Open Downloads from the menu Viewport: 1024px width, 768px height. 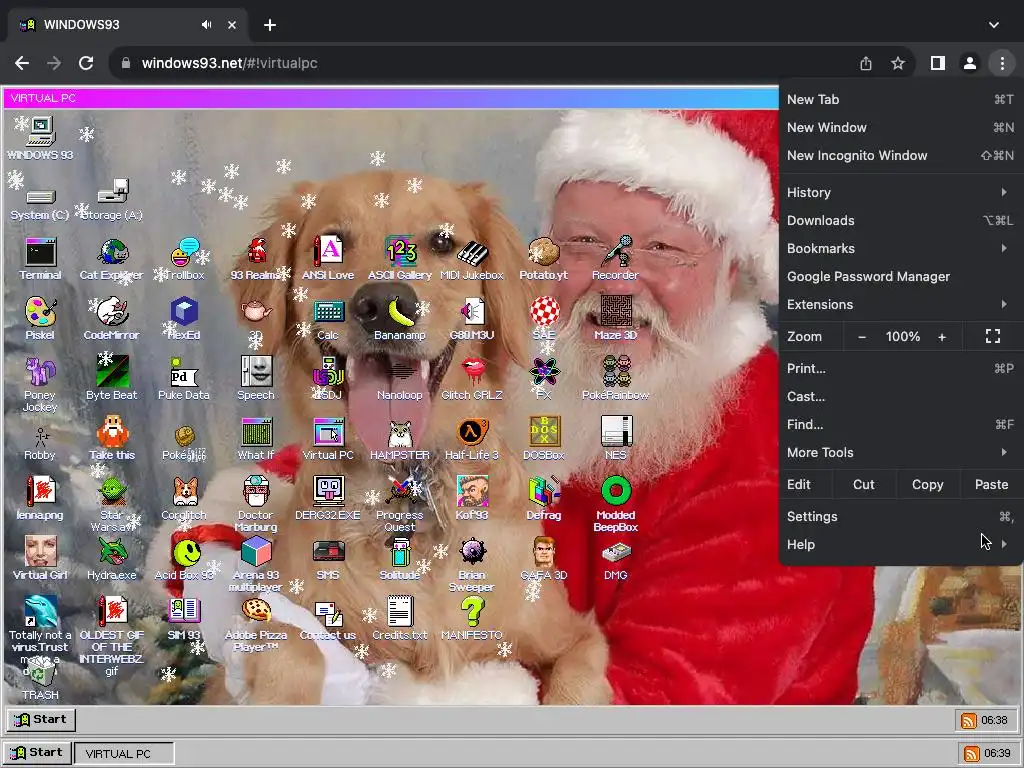[901, 220]
